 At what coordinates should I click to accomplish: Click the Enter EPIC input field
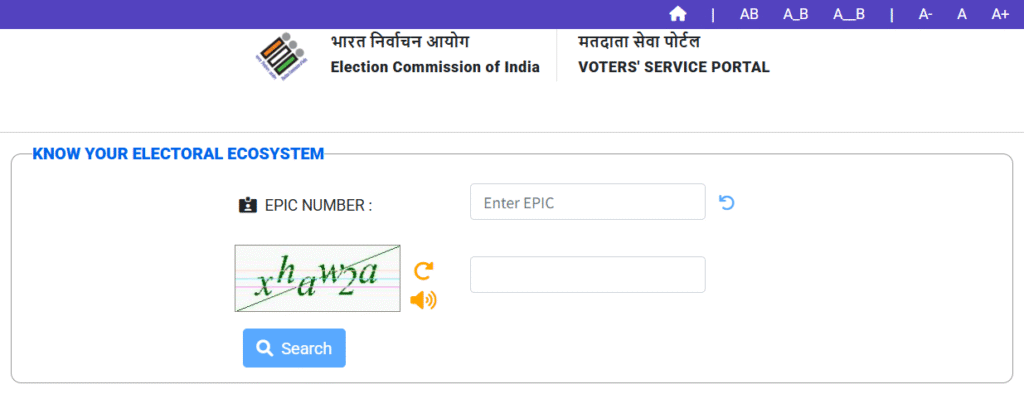(x=587, y=202)
